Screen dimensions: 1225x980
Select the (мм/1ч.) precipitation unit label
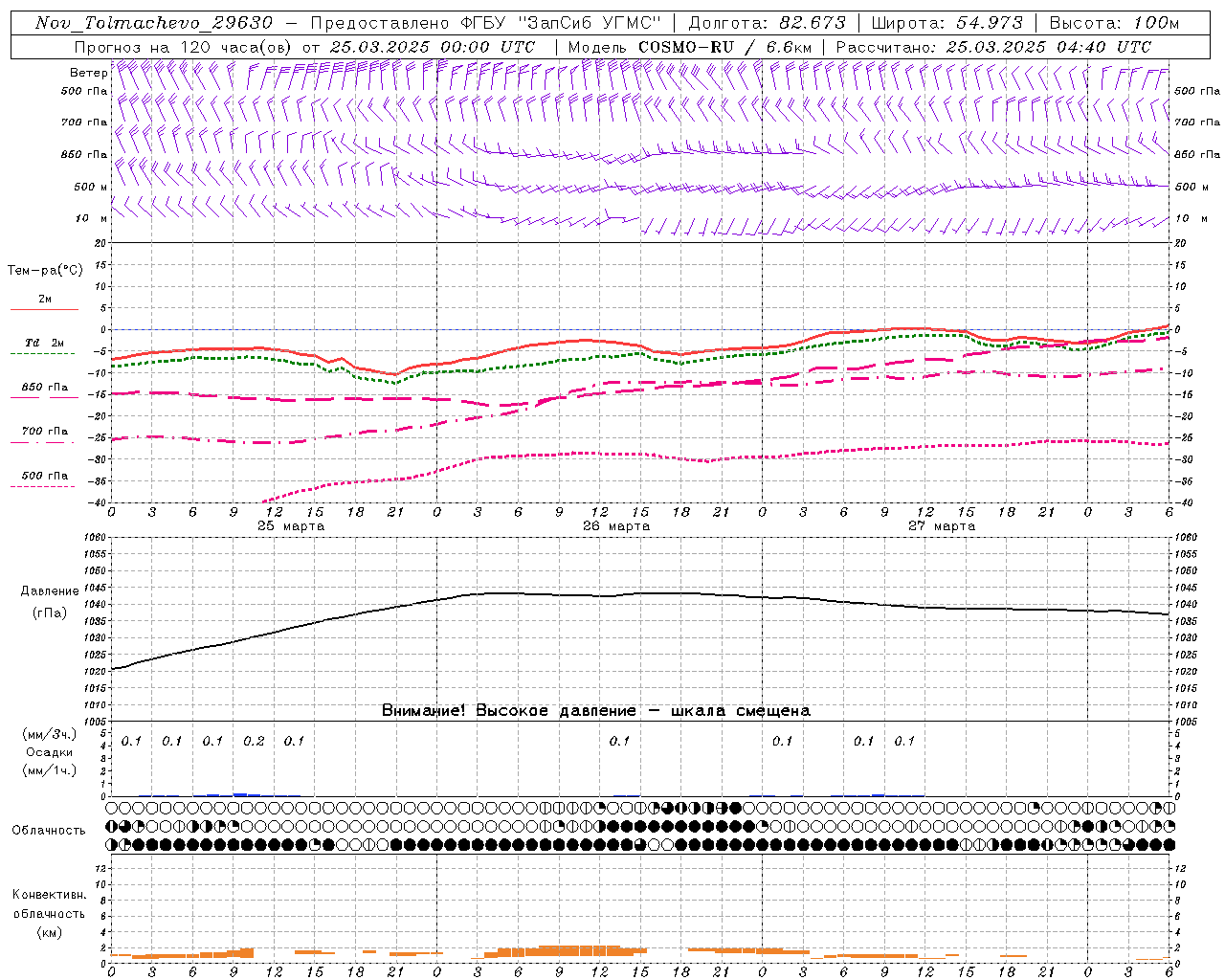click(x=50, y=770)
